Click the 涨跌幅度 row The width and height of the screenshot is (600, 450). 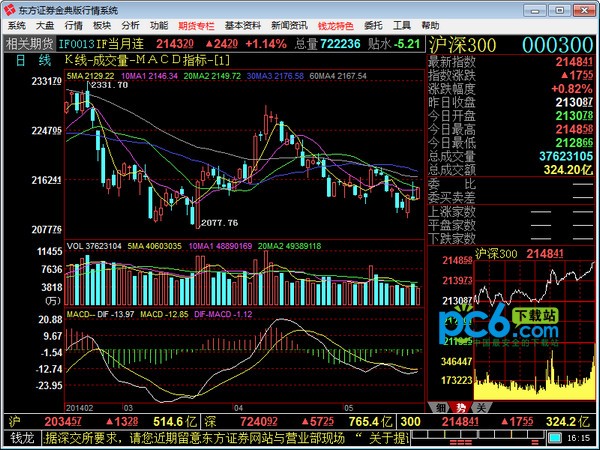pyautogui.click(x=510, y=89)
